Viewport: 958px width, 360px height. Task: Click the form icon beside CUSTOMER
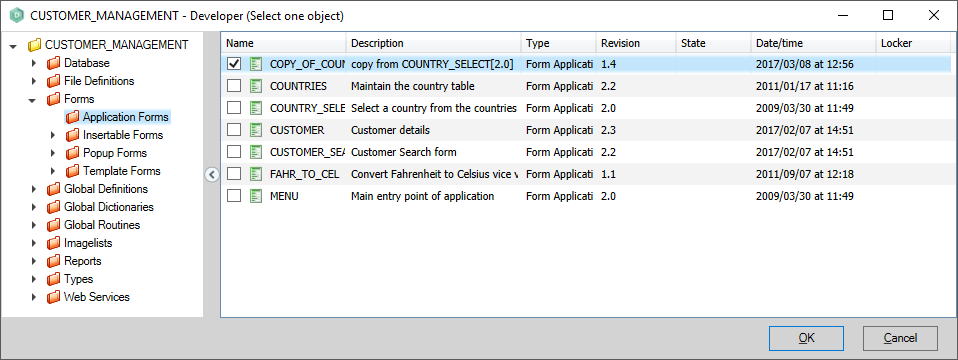(257, 130)
